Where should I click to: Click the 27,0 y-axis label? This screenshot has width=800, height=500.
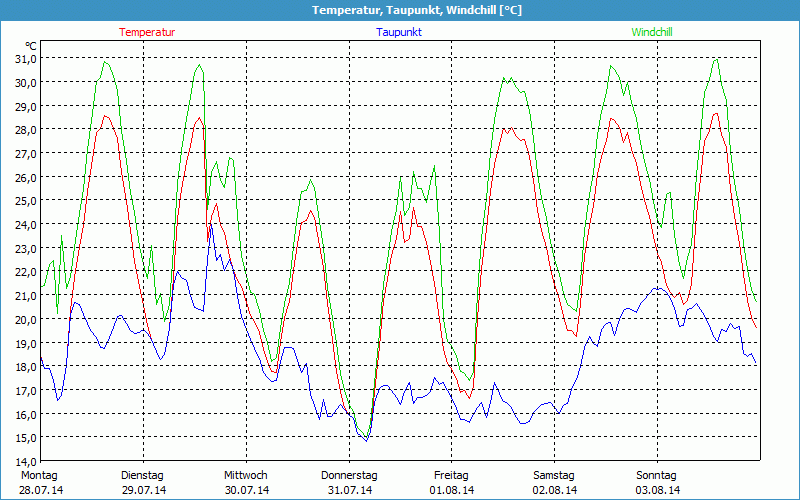(x=26, y=154)
